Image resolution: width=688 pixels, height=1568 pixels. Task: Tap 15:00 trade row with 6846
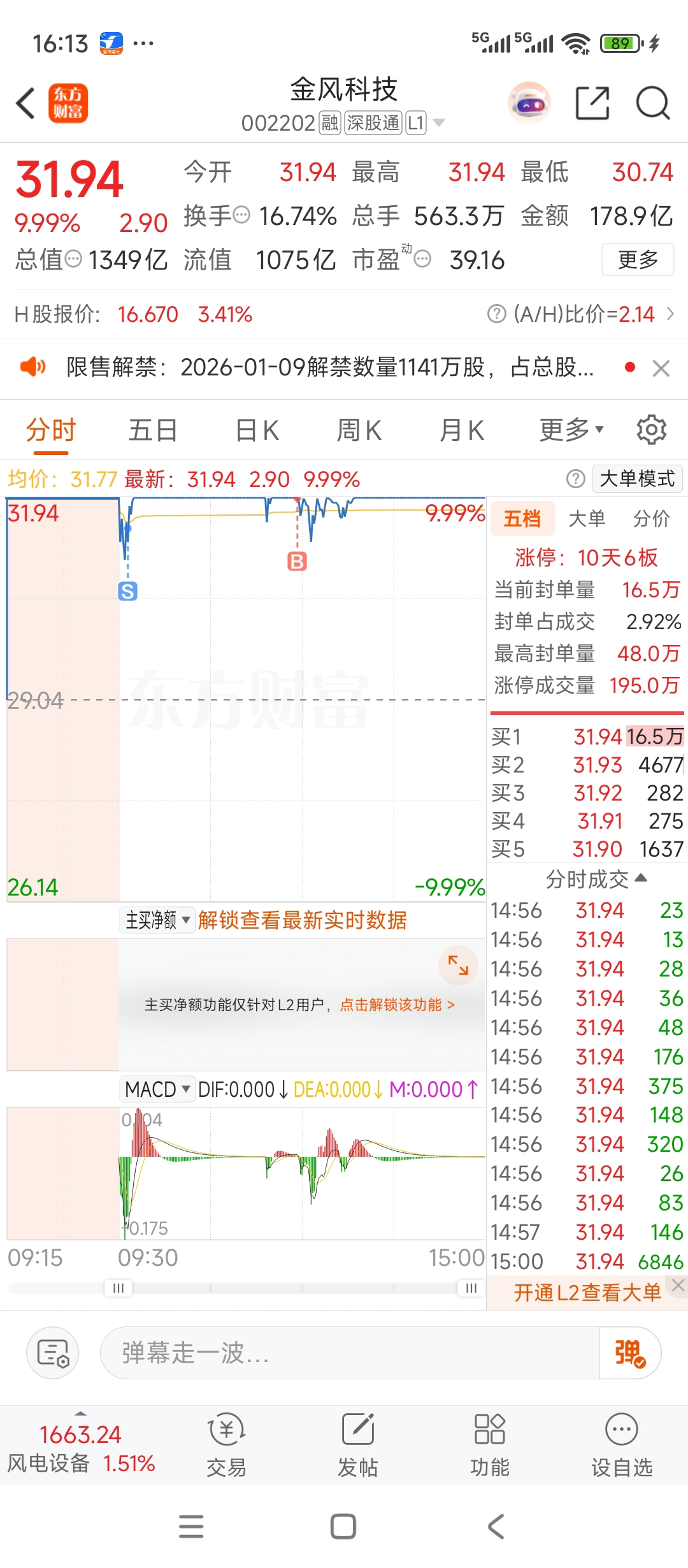[x=587, y=1261]
